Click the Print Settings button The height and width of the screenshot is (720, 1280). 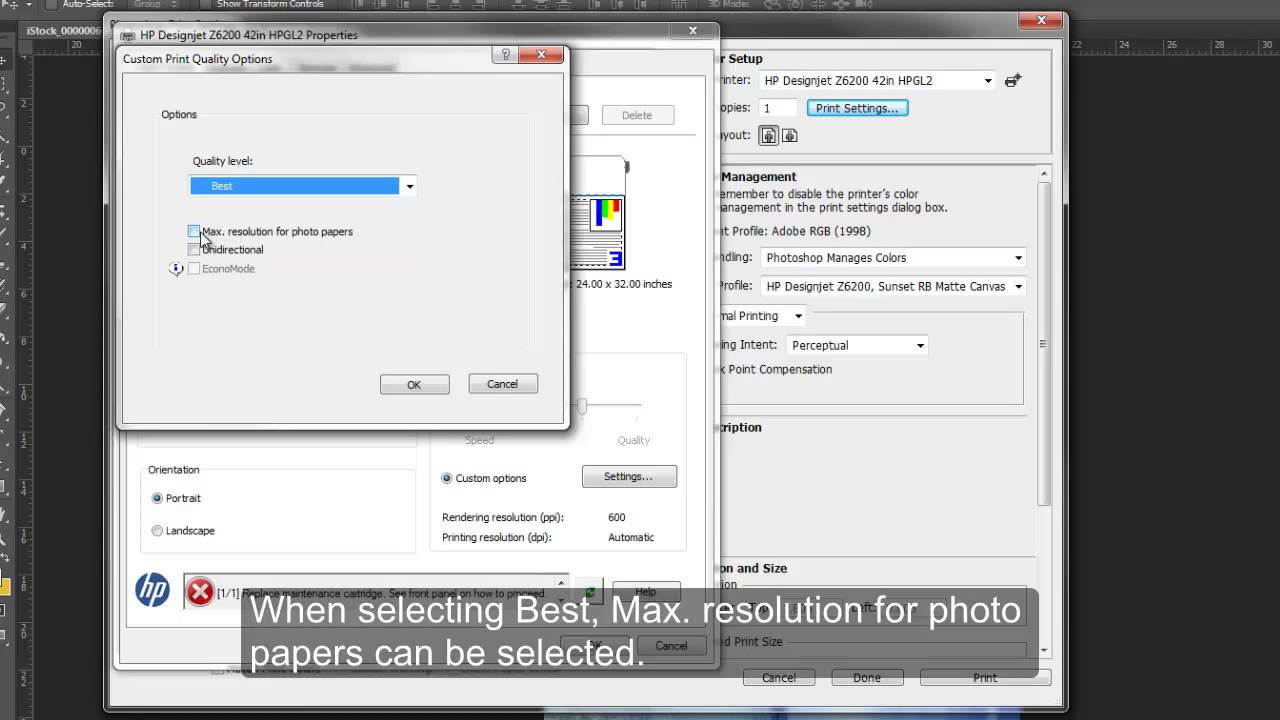pos(857,107)
